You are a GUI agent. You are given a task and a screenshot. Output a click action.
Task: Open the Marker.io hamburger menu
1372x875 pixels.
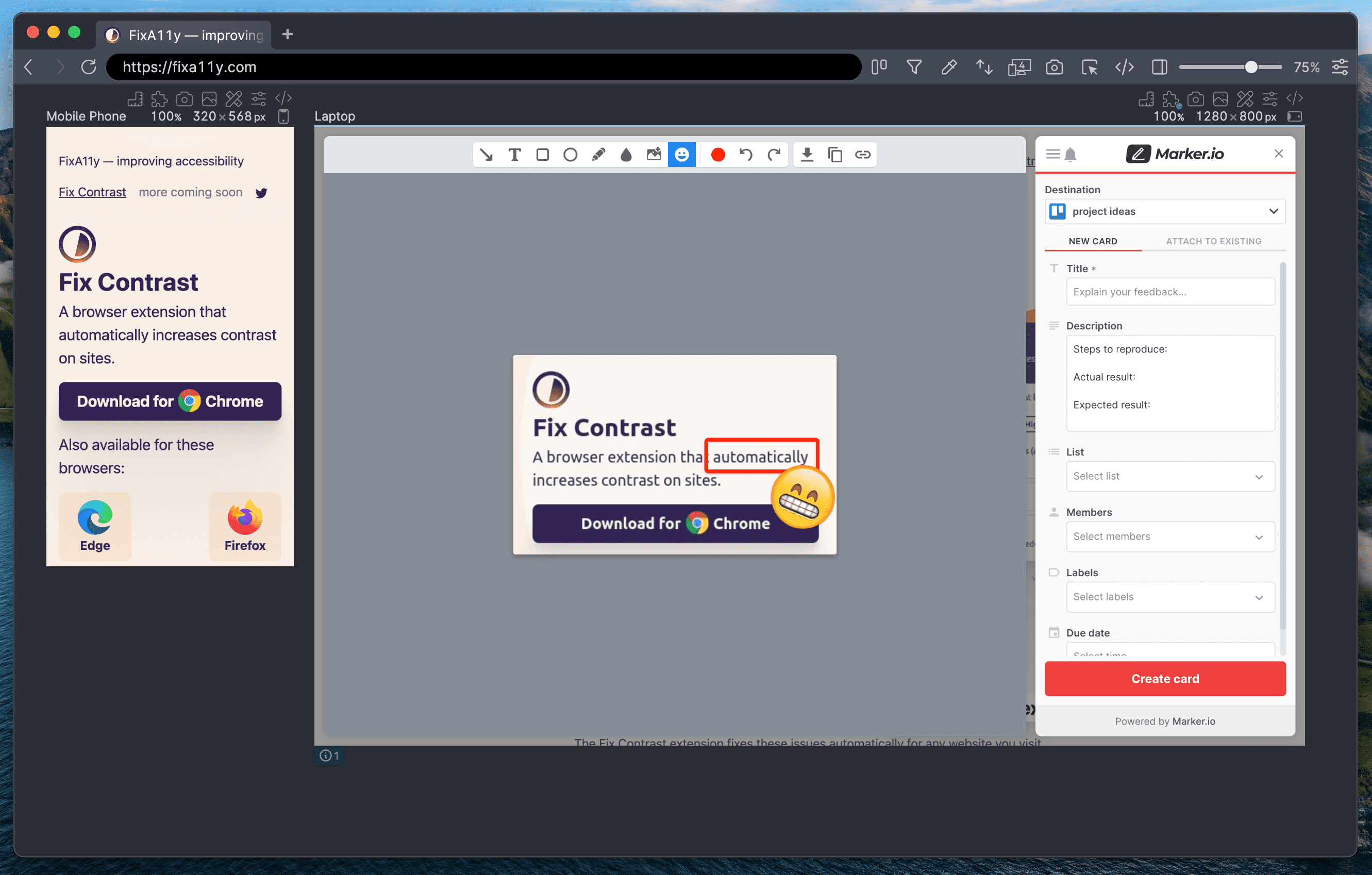1053,154
